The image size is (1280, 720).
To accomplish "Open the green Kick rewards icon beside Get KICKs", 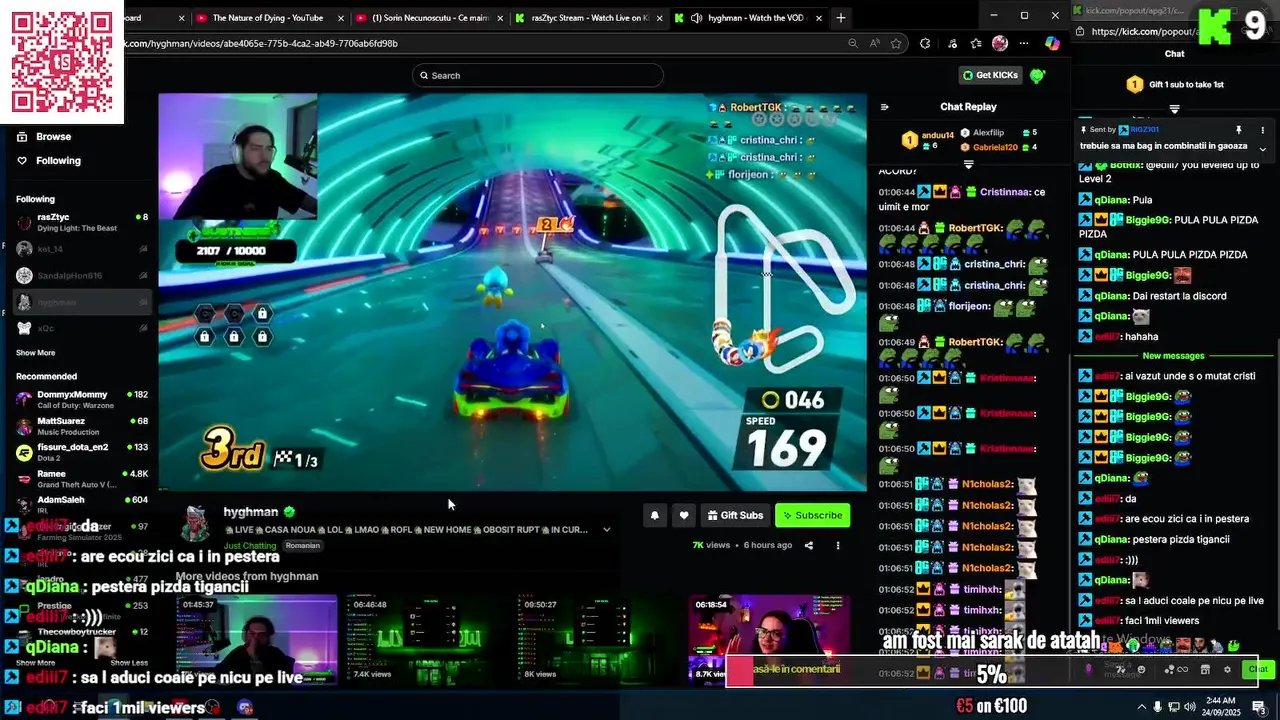I will [1037, 75].
